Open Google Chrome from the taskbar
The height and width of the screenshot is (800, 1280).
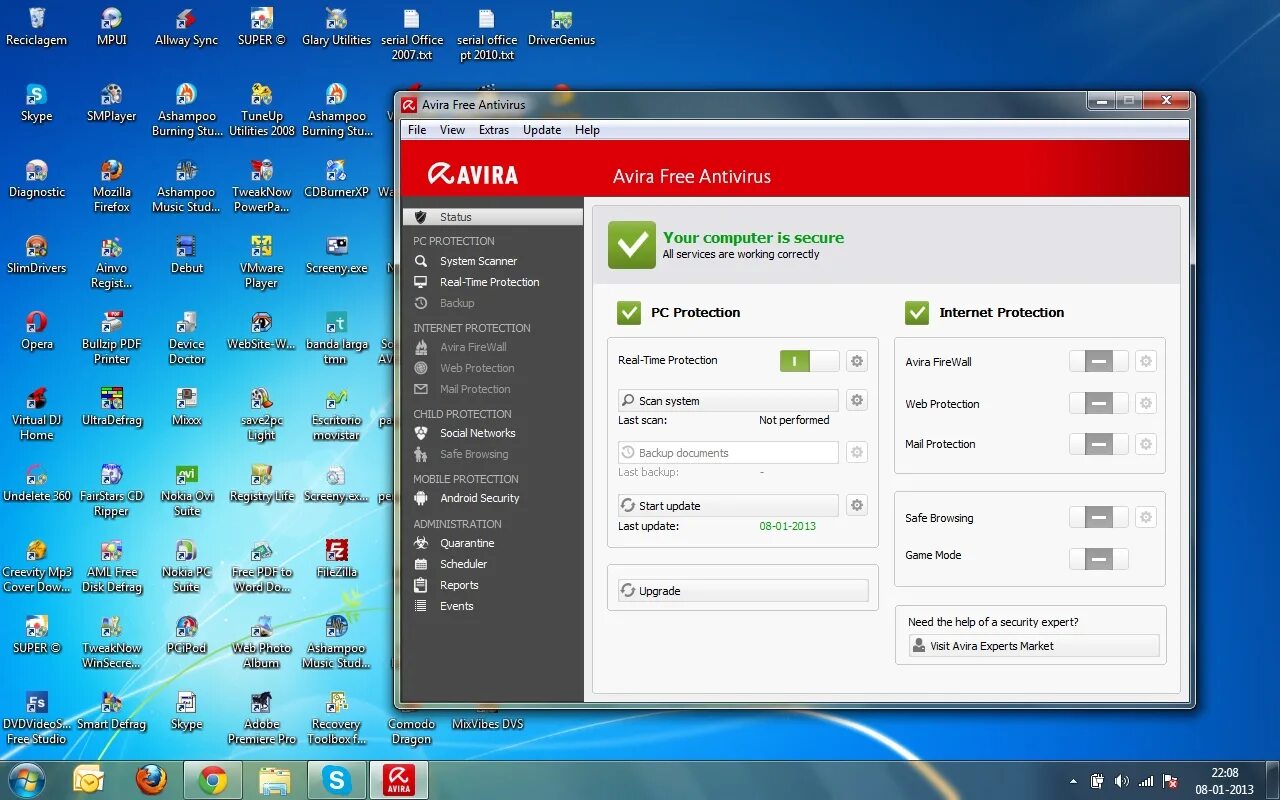[x=212, y=780]
